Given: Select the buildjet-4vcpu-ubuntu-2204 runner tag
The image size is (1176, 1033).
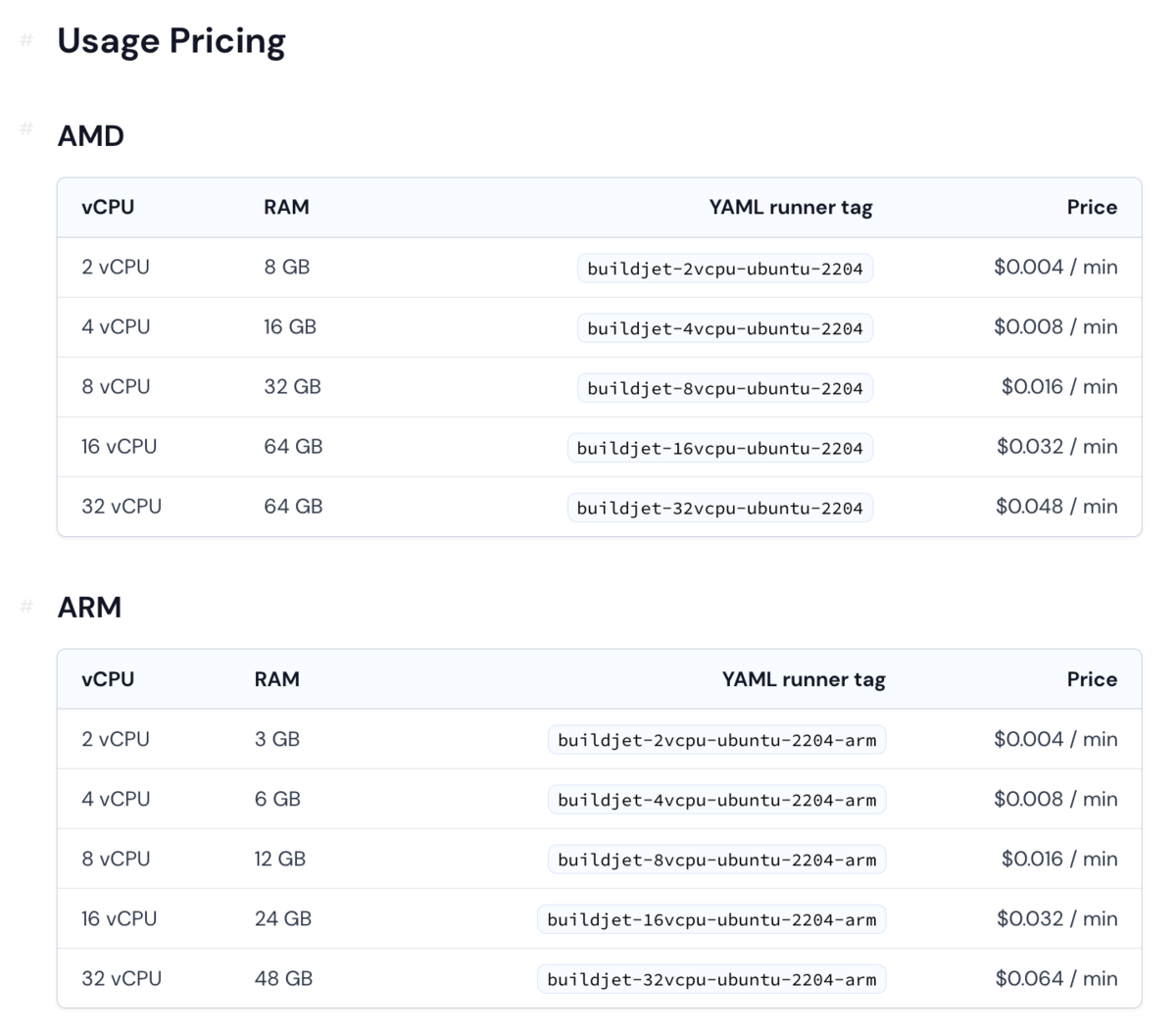Looking at the screenshot, I should (725, 328).
